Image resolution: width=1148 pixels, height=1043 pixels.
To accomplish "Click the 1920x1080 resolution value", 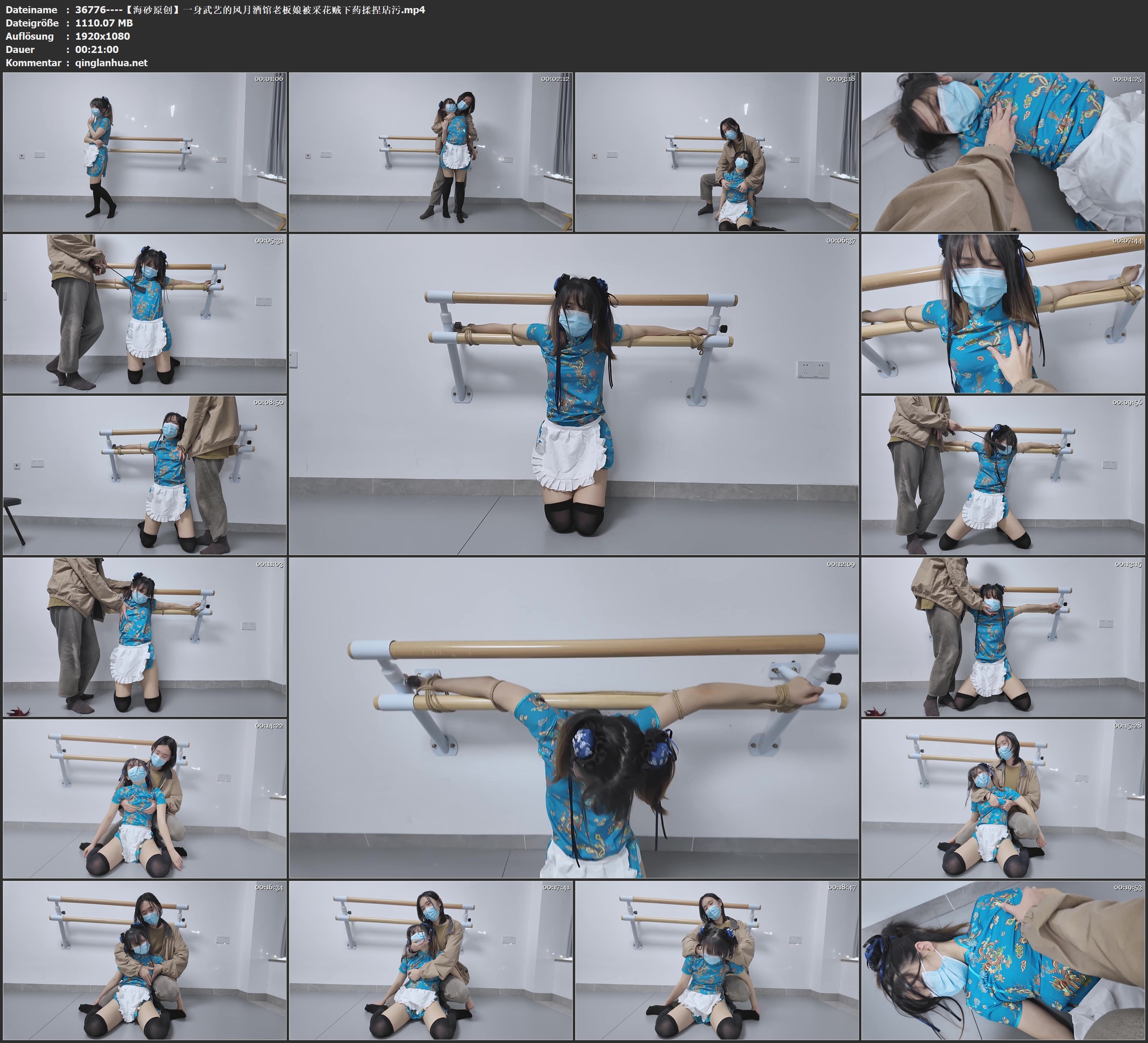I will pos(103,36).
